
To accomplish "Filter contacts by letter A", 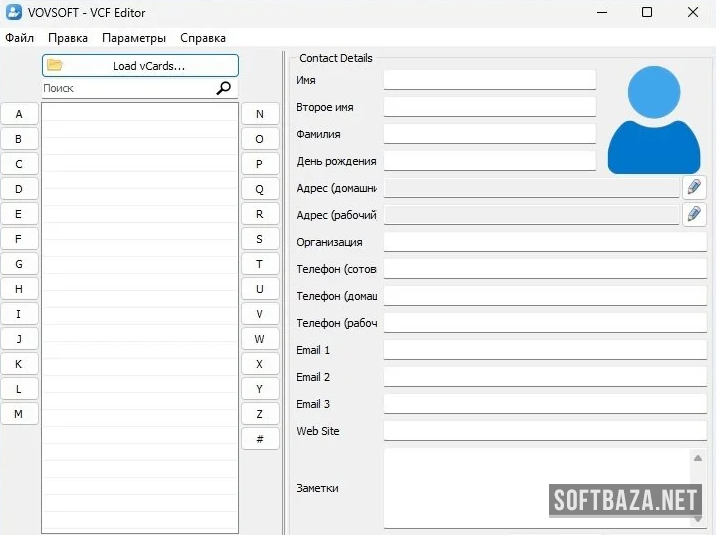I will [x=19, y=114].
